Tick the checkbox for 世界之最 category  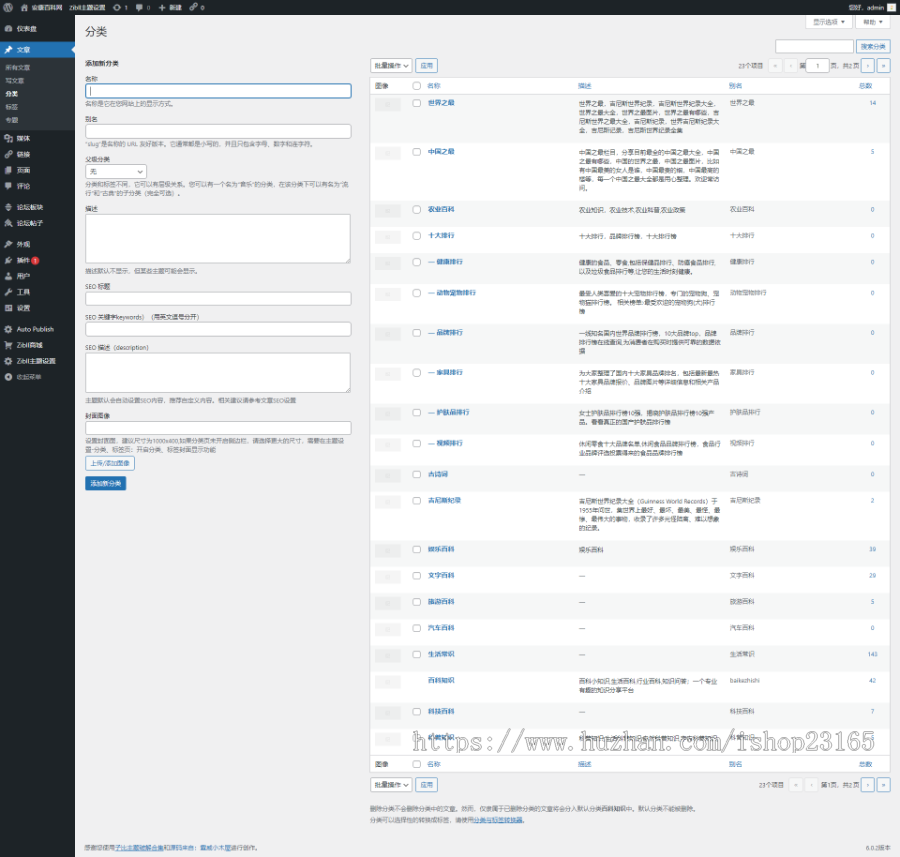coord(417,103)
